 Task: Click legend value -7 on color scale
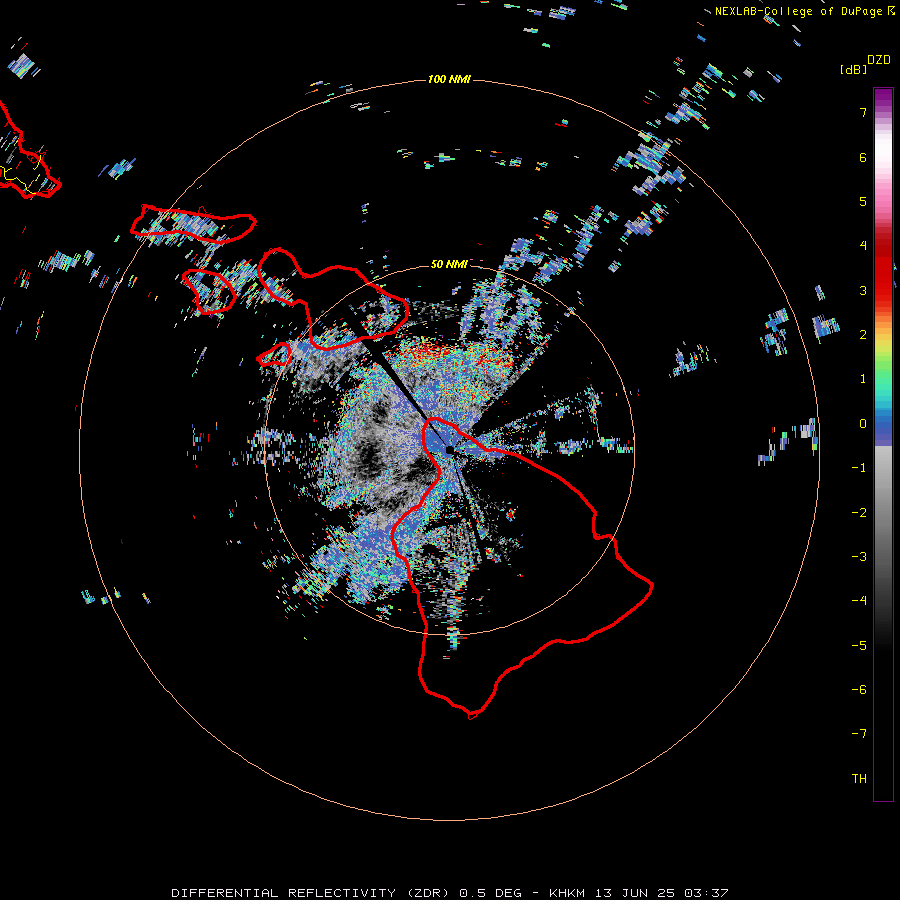pyautogui.click(x=859, y=734)
